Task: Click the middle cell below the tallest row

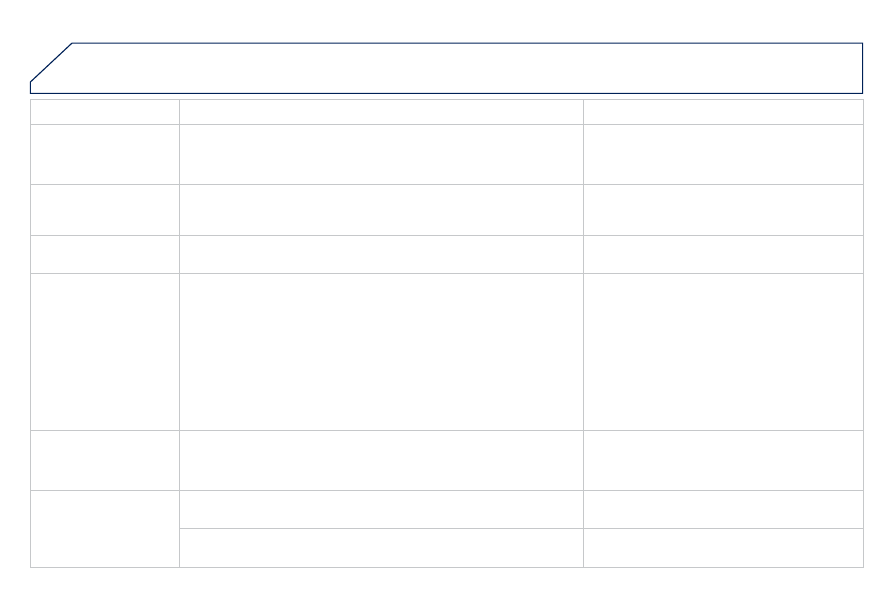Action: point(381,460)
